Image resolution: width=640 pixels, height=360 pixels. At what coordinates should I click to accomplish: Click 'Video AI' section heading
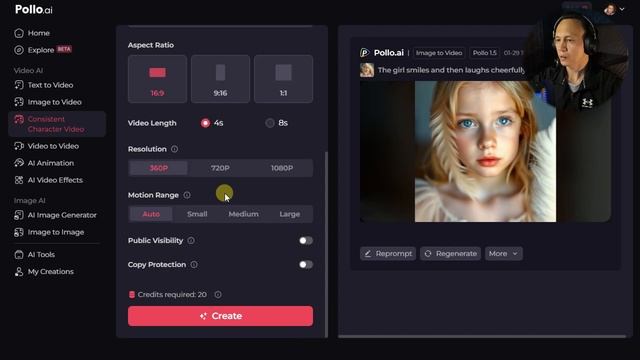click(x=28, y=71)
